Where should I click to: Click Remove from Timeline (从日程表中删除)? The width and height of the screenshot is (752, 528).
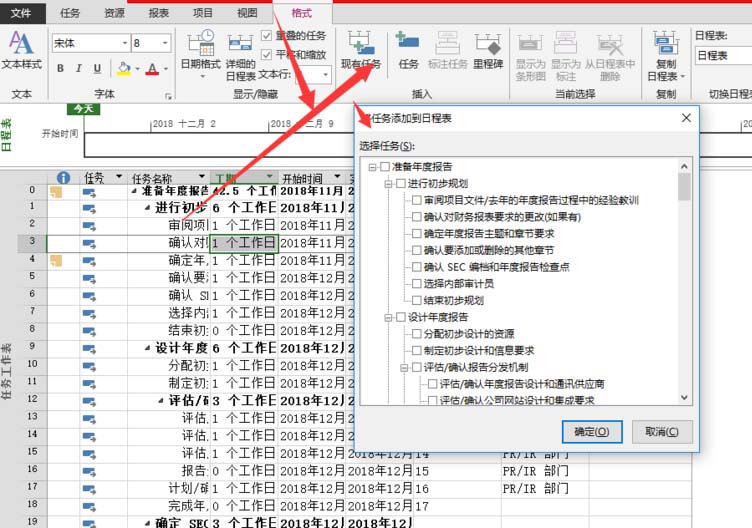tap(610, 56)
